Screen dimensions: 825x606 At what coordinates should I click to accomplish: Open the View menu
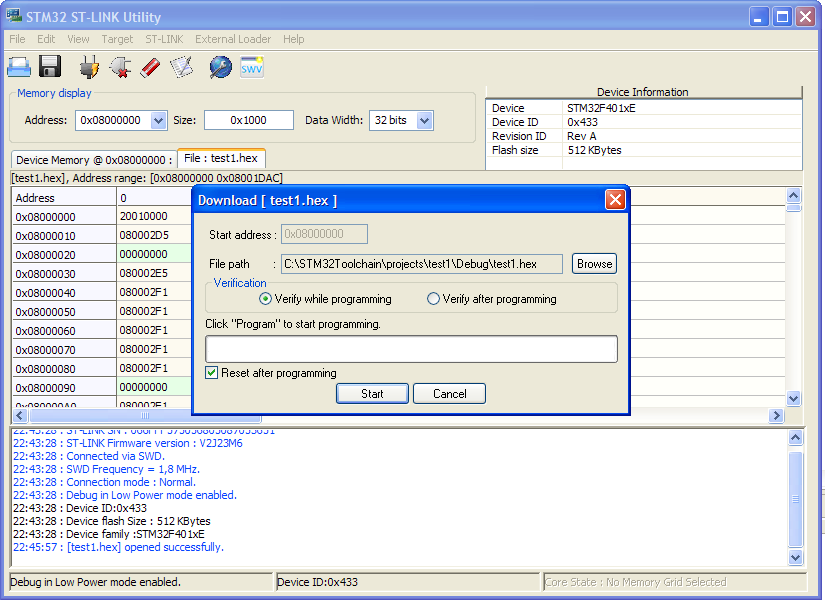pyautogui.click(x=78, y=39)
